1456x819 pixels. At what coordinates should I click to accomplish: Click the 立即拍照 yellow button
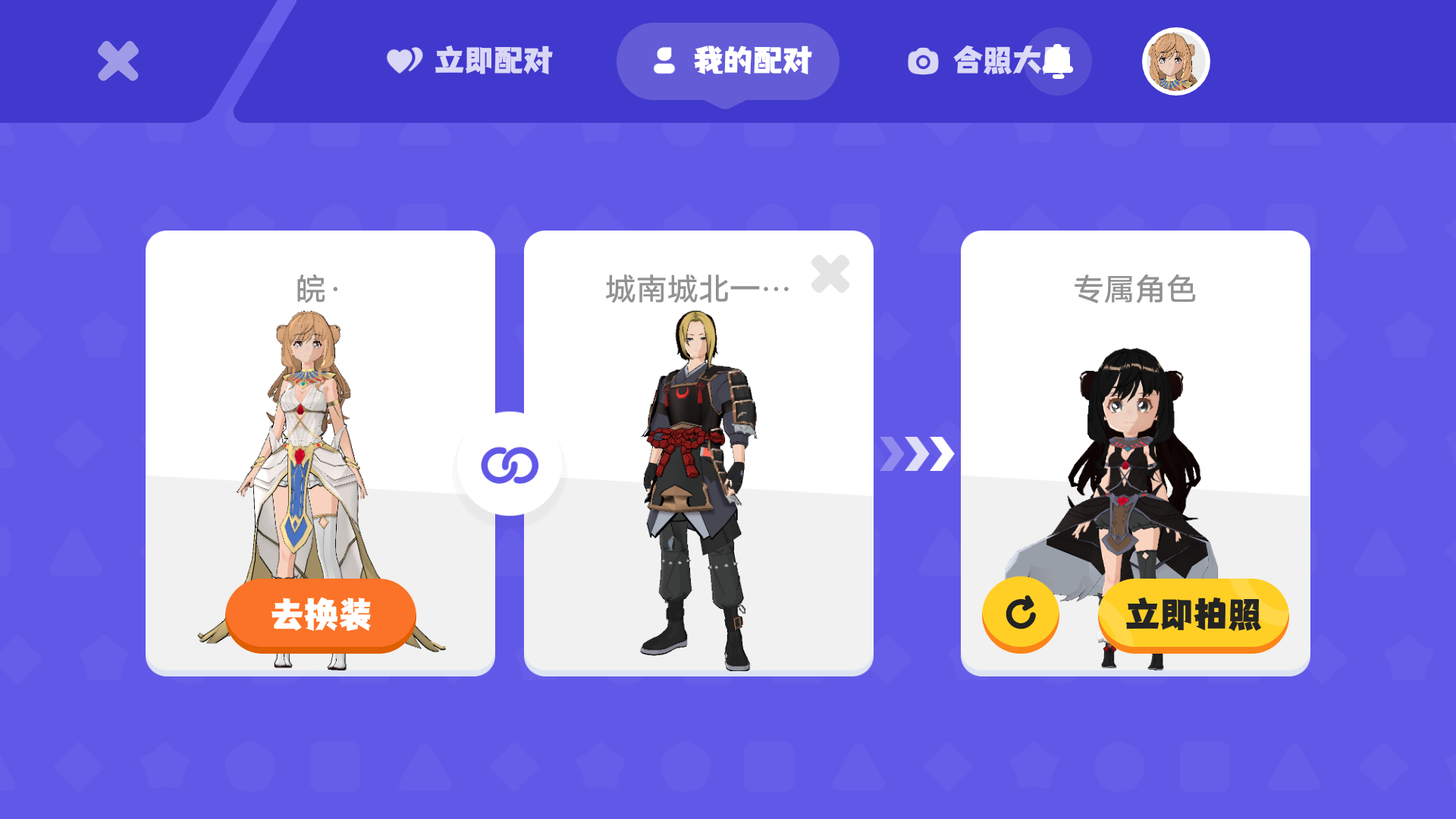click(x=1193, y=614)
